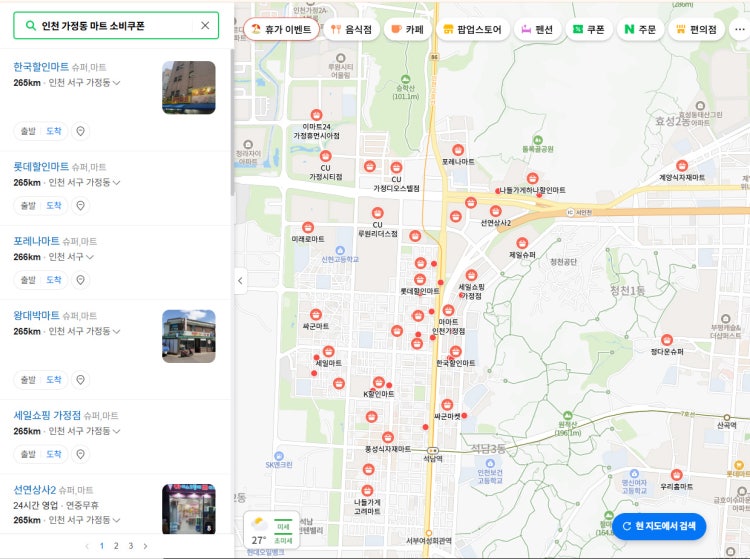Set 롯데할인마트 as 출발 point
The width and height of the screenshot is (750, 559).
(x=28, y=206)
